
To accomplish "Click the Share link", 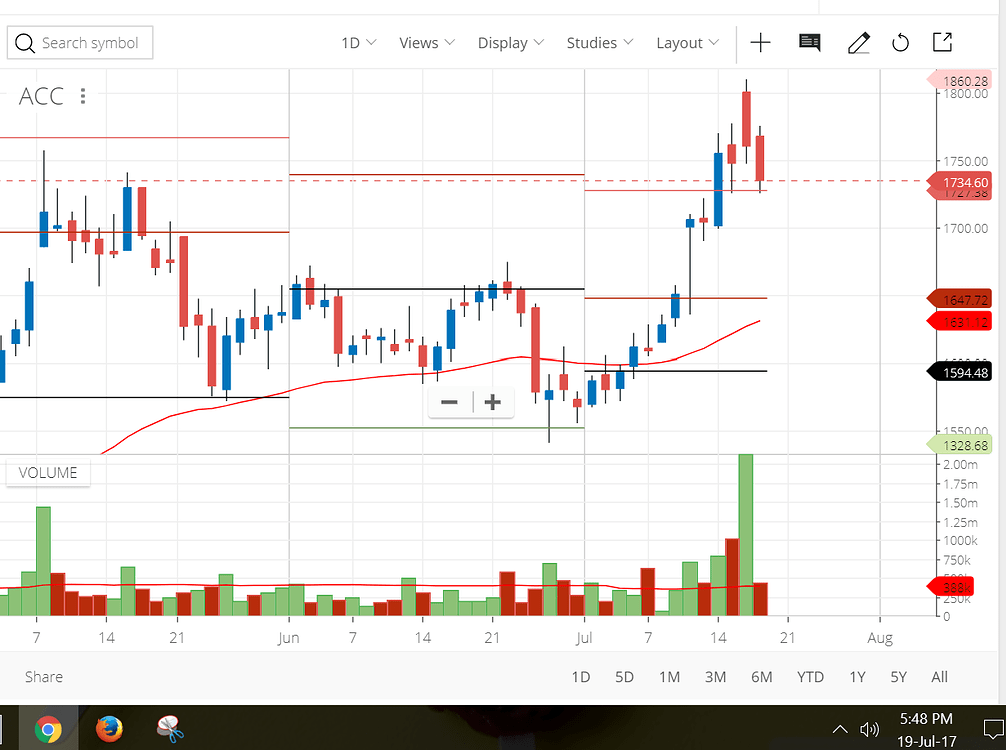I will tap(43, 677).
